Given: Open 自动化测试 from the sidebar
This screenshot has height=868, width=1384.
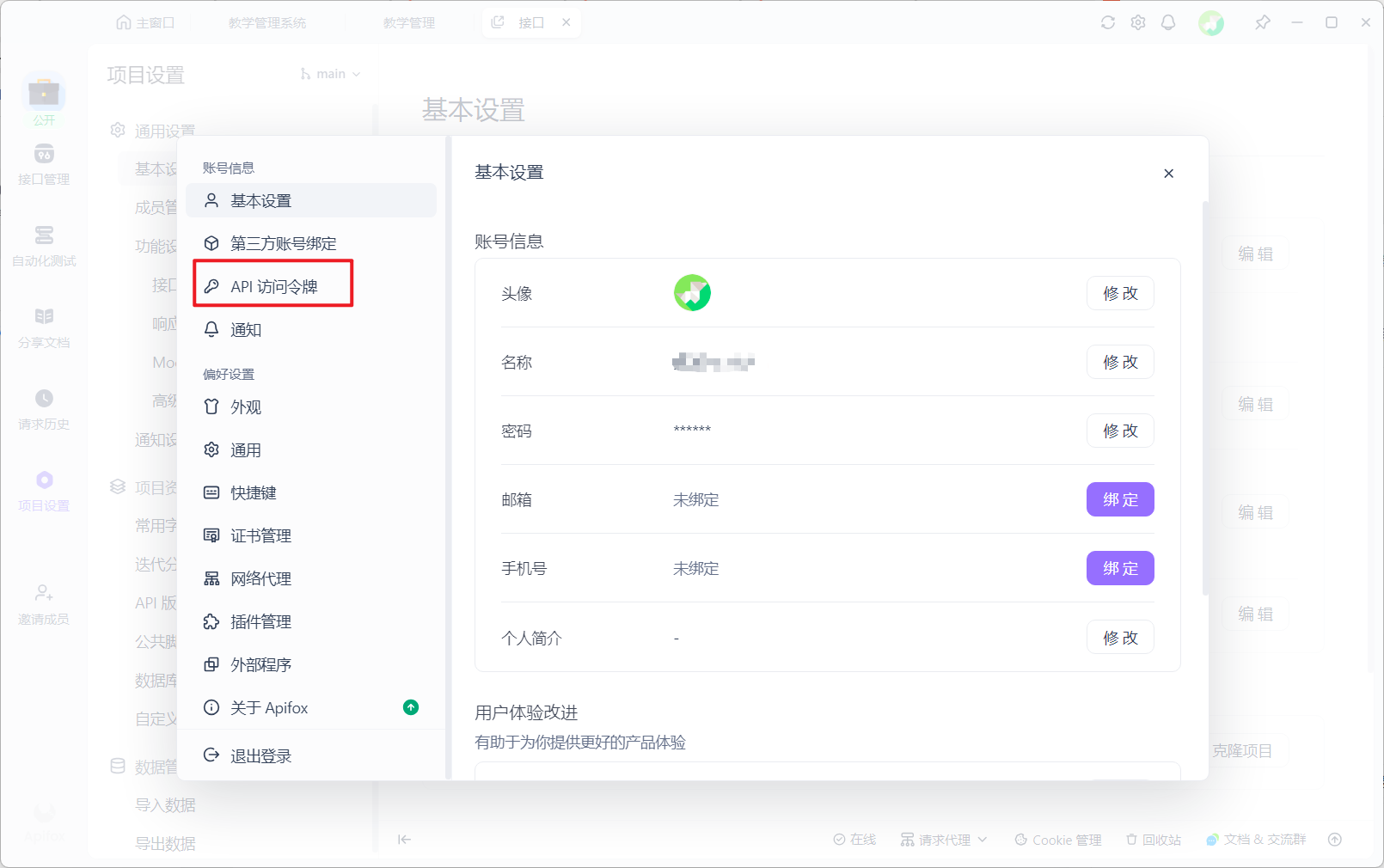Looking at the screenshot, I should click(44, 246).
